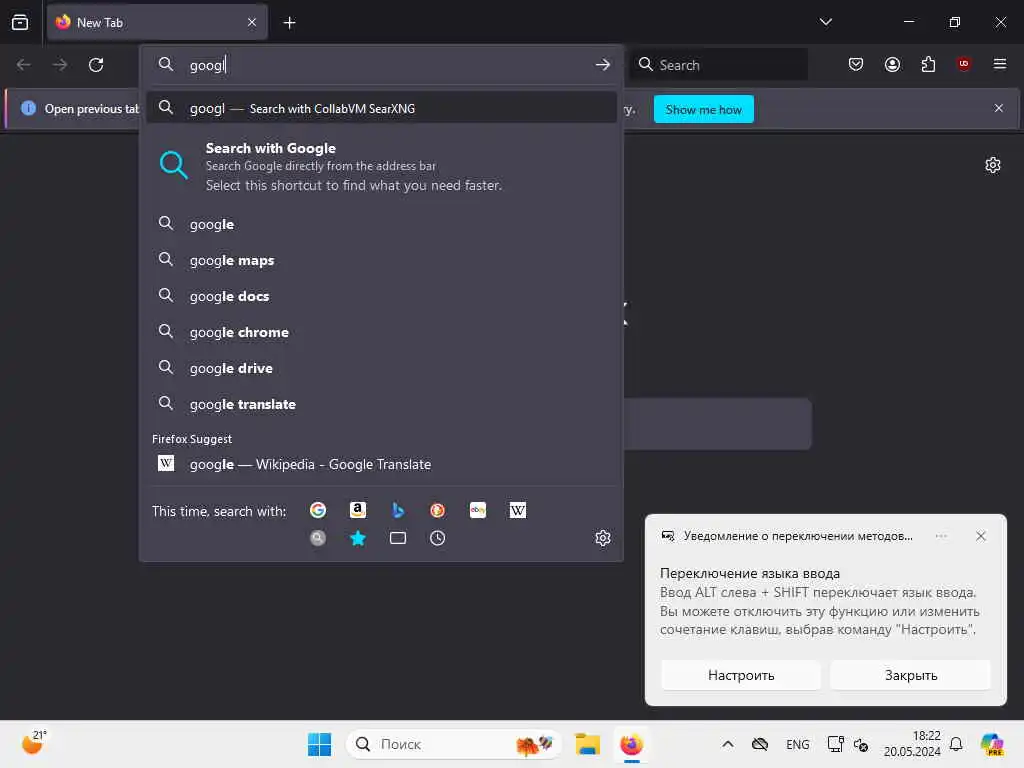Click the 'Show me how' button
This screenshot has width=1024, height=768.
703,110
